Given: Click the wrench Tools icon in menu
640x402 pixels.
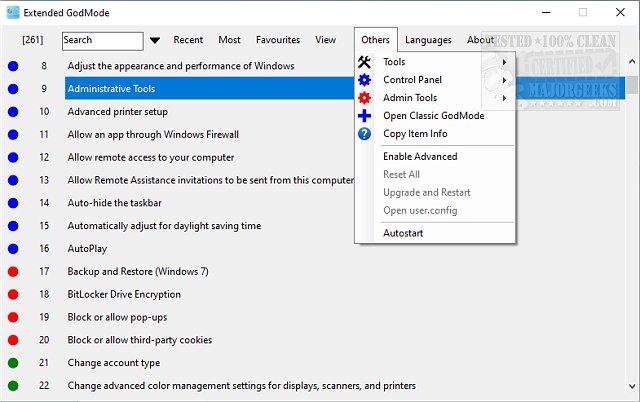Looking at the screenshot, I should tap(364, 63).
